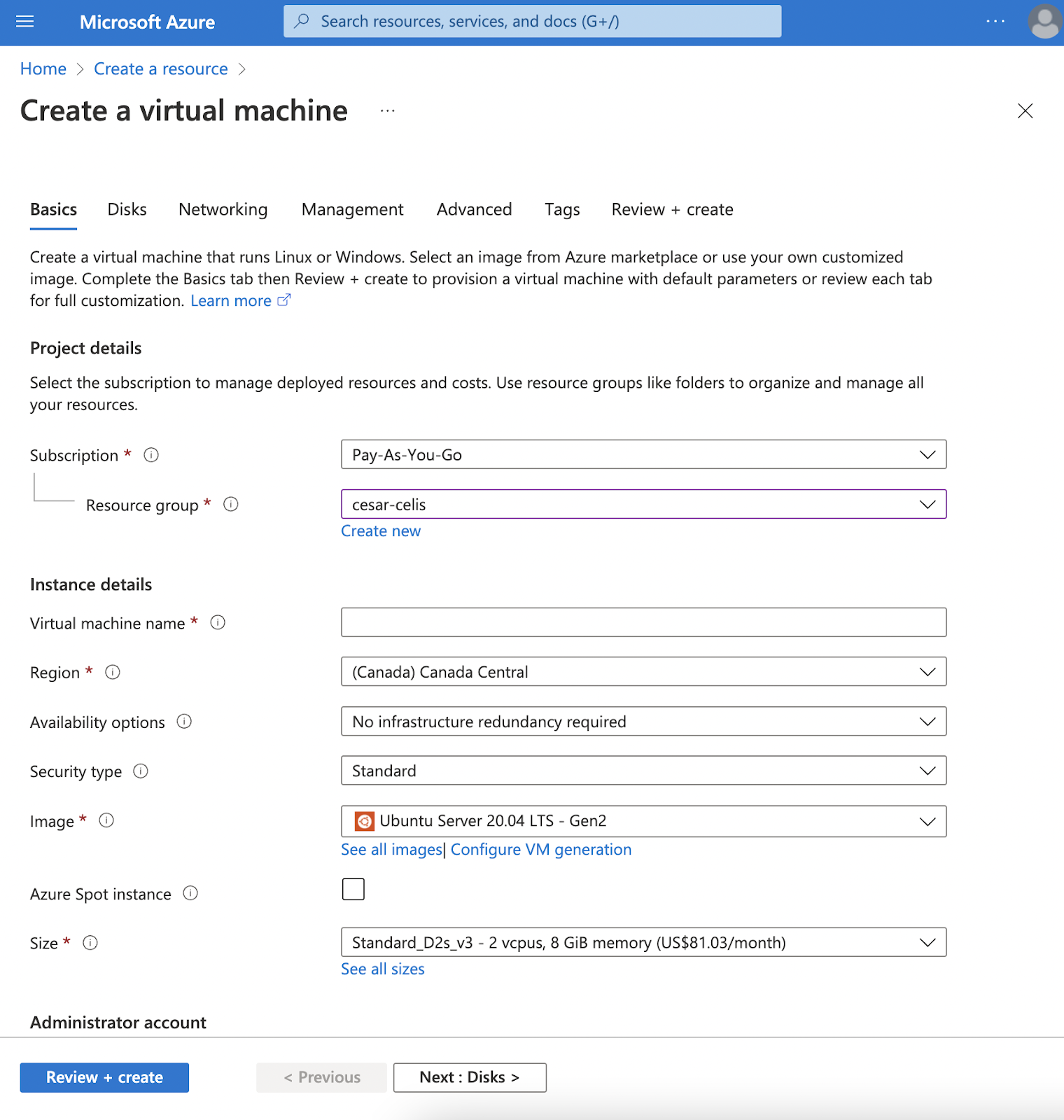Open the hamburger portal menu
Screen dimensions: 1064x1120
coord(25,22)
